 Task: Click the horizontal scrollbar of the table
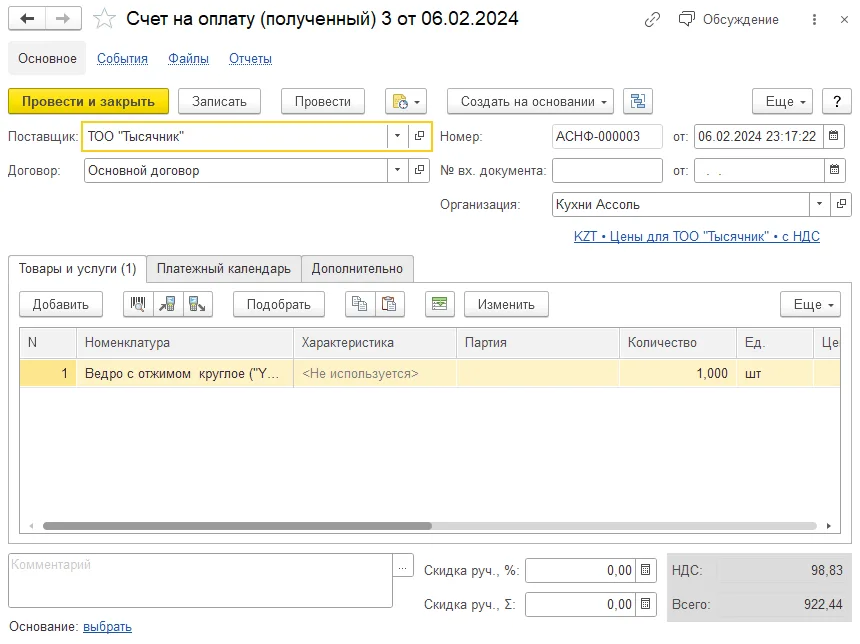pyautogui.click(x=237, y=526)
